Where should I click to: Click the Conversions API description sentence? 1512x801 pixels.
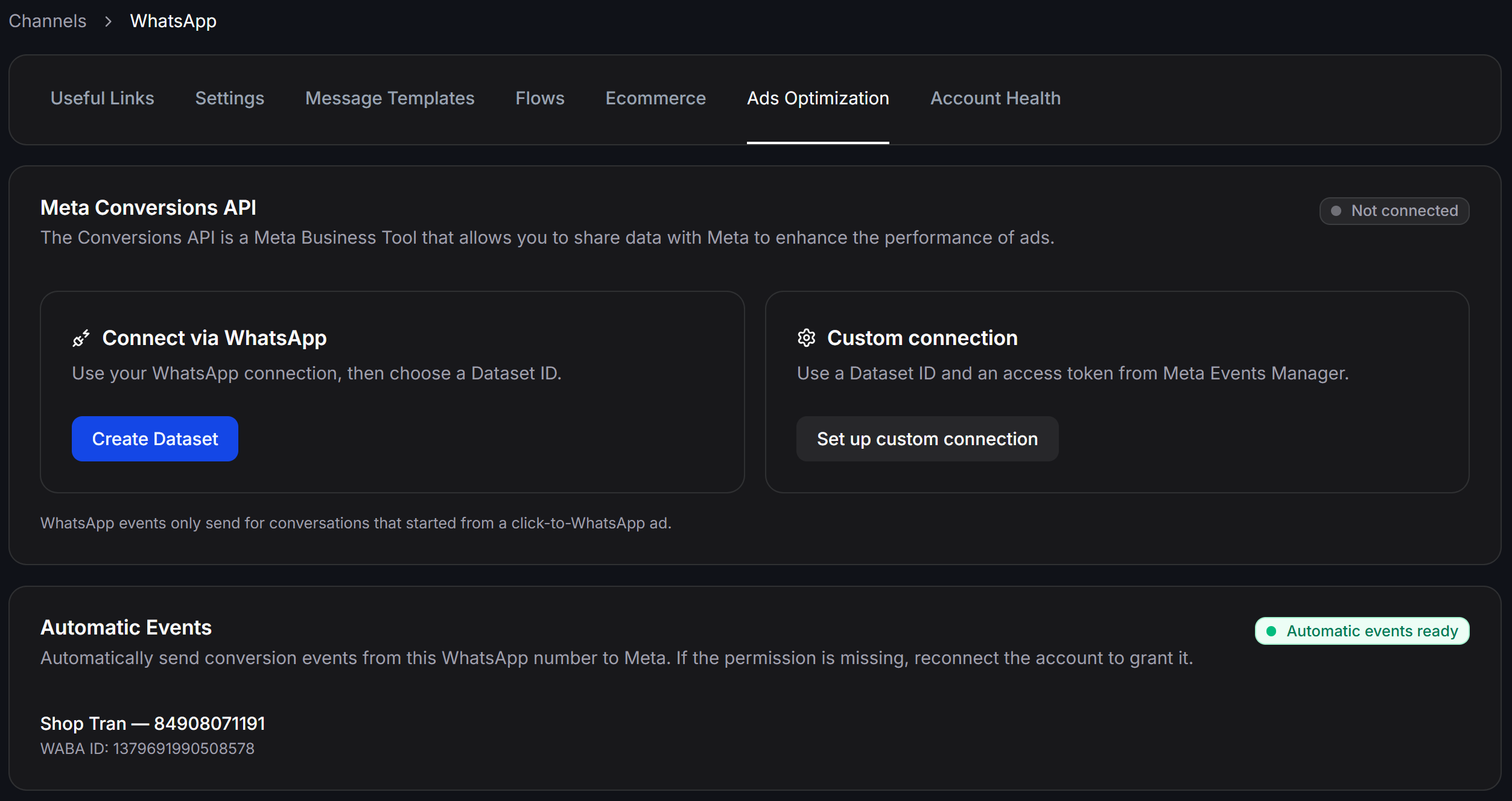(x=547, y=238)
